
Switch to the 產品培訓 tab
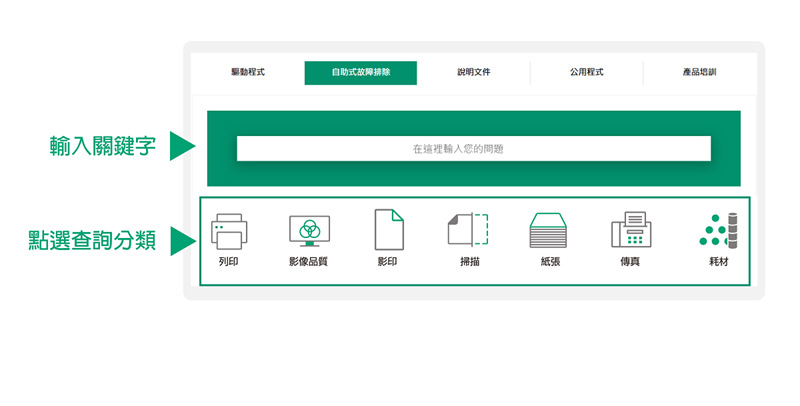click(x=700, y=73)
